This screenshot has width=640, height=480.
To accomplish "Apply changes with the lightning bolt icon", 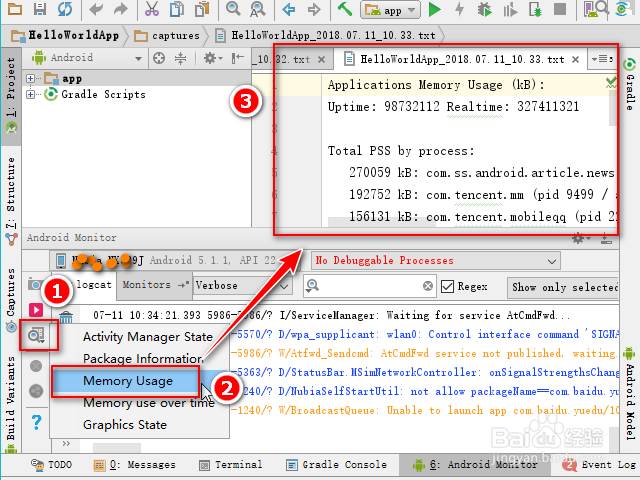I will coord(460,9).
